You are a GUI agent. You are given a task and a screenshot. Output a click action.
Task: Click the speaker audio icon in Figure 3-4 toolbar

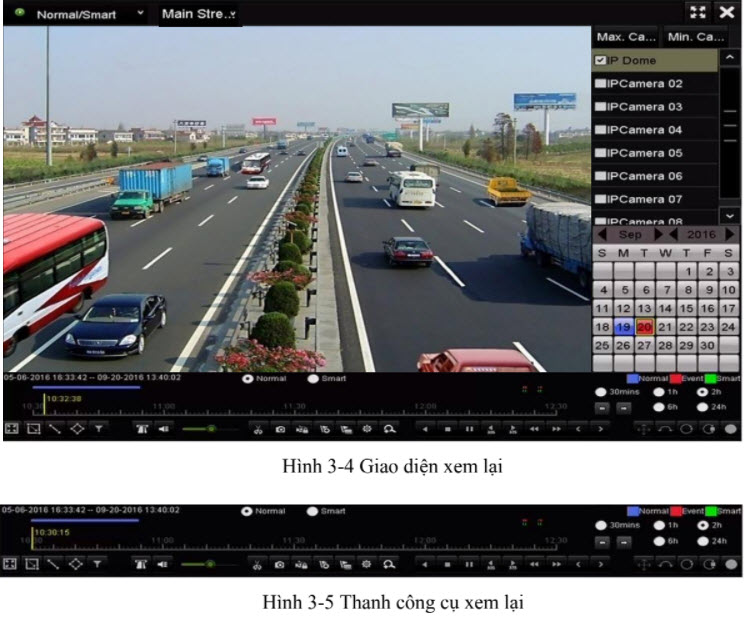(165, 428)
